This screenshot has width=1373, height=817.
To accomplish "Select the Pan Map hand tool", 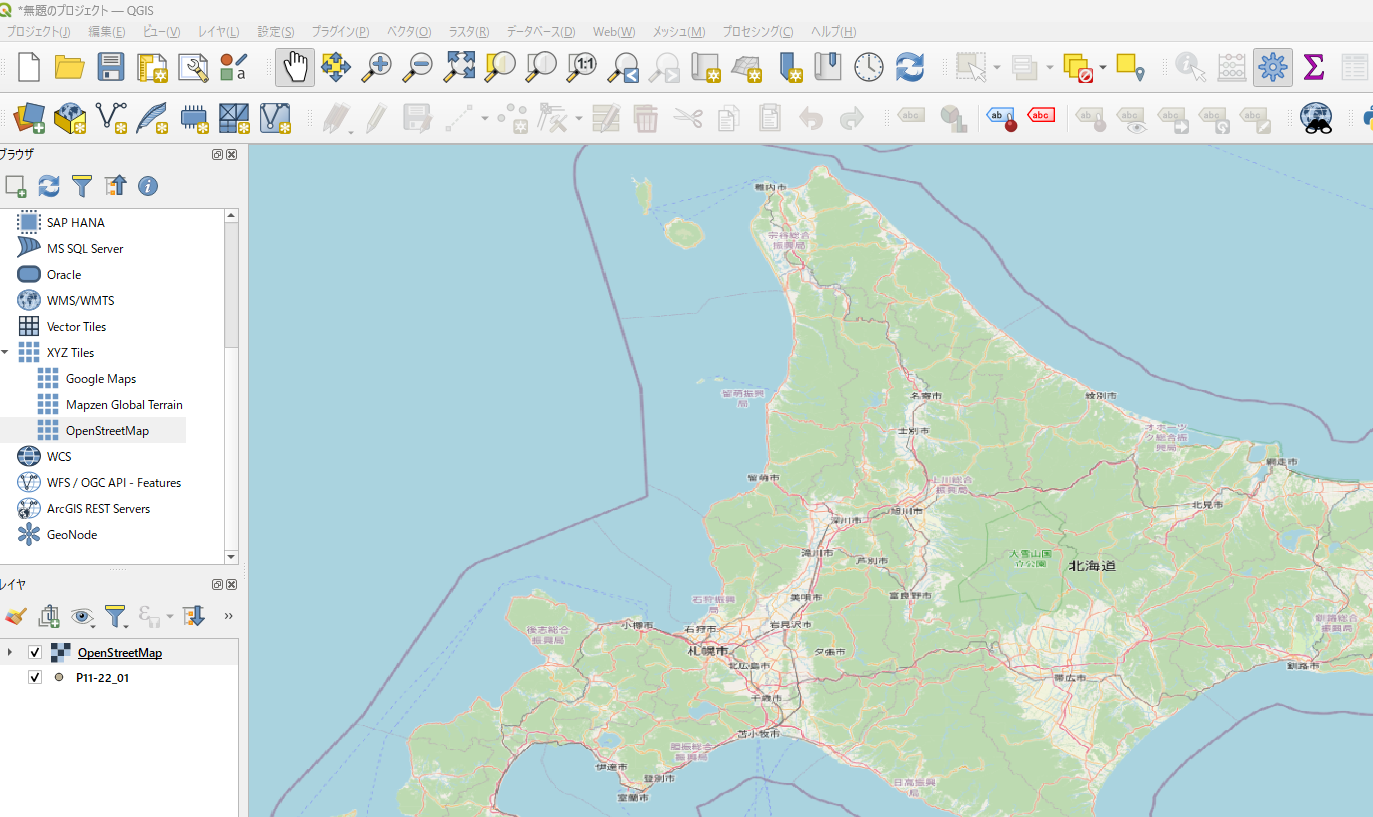I will click(x=295, y=68).
